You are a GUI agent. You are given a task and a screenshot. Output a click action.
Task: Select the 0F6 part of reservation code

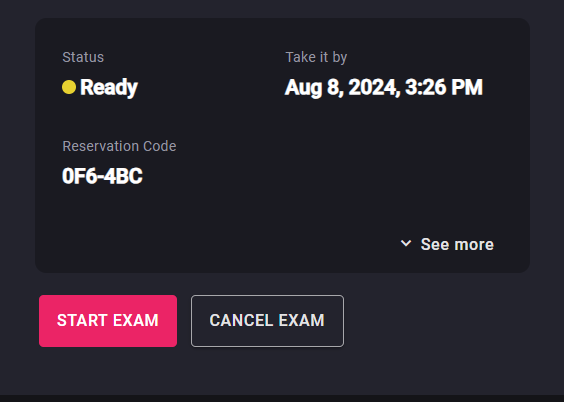[x=79, y=176]
